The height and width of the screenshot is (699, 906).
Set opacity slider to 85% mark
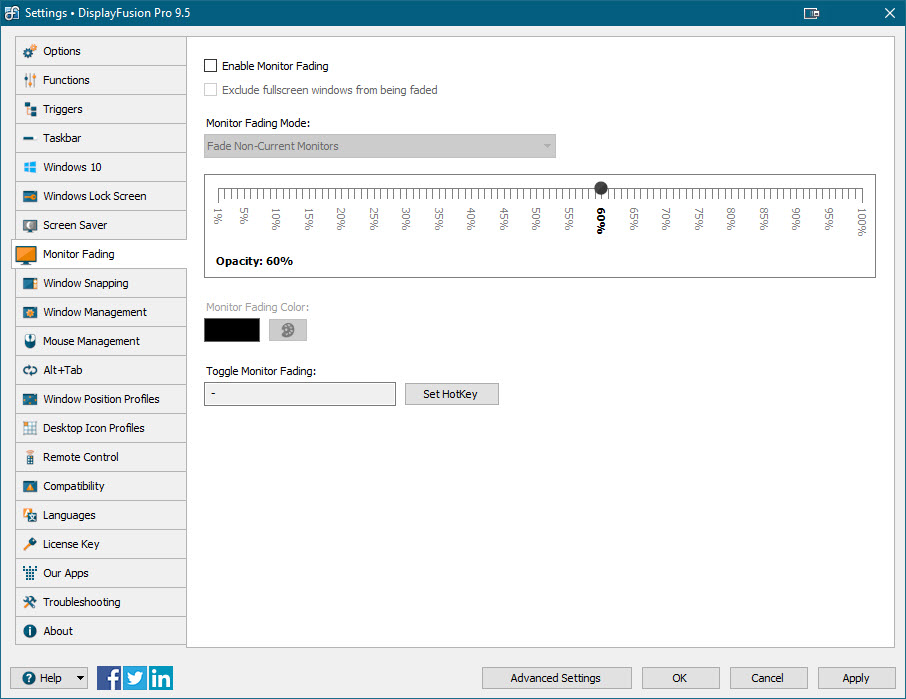764,194
